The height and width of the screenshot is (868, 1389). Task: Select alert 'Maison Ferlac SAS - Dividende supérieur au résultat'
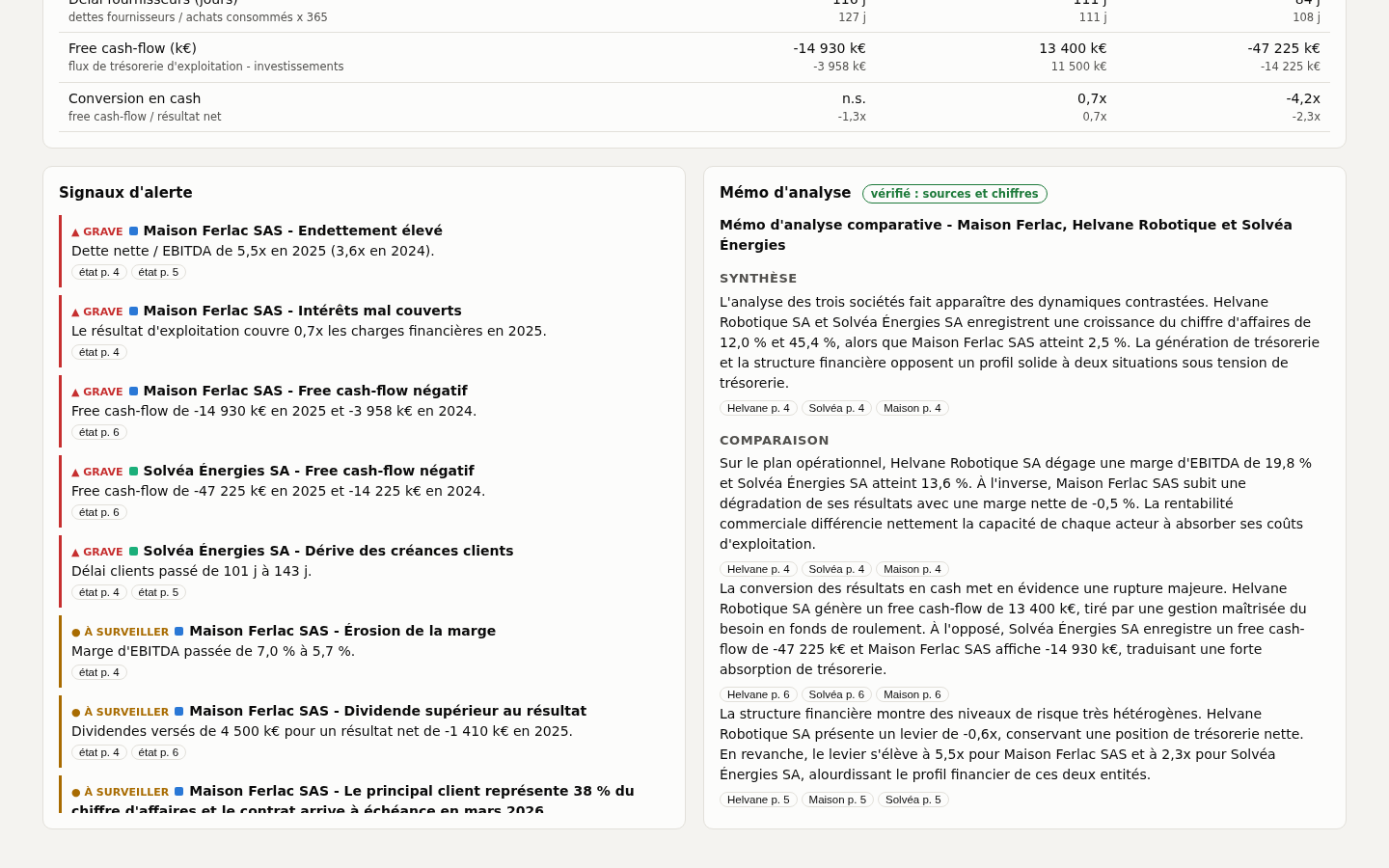tap(388, 711)
